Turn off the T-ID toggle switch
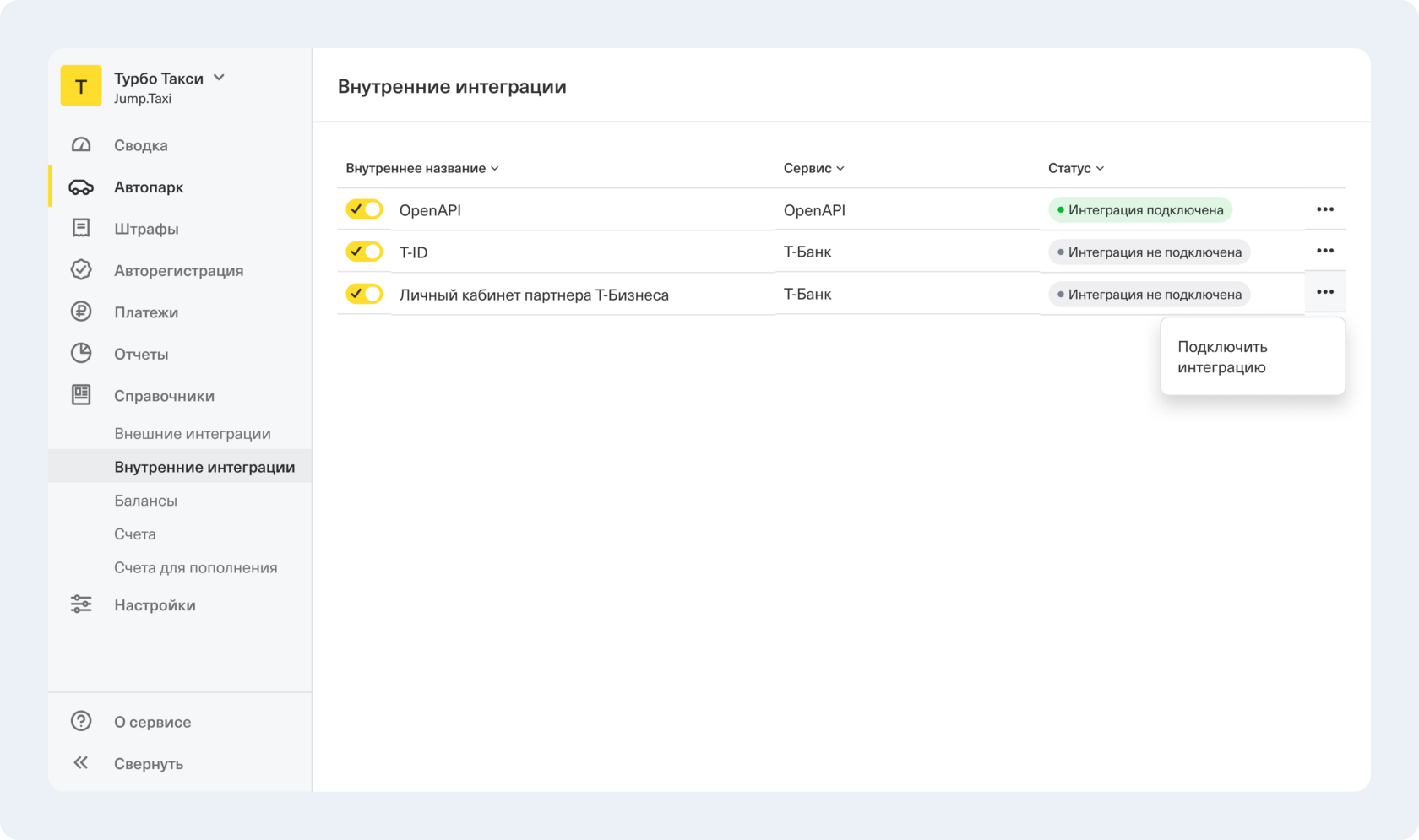Viewport: 1419px width, 840px height. click(x=364, y=252)
